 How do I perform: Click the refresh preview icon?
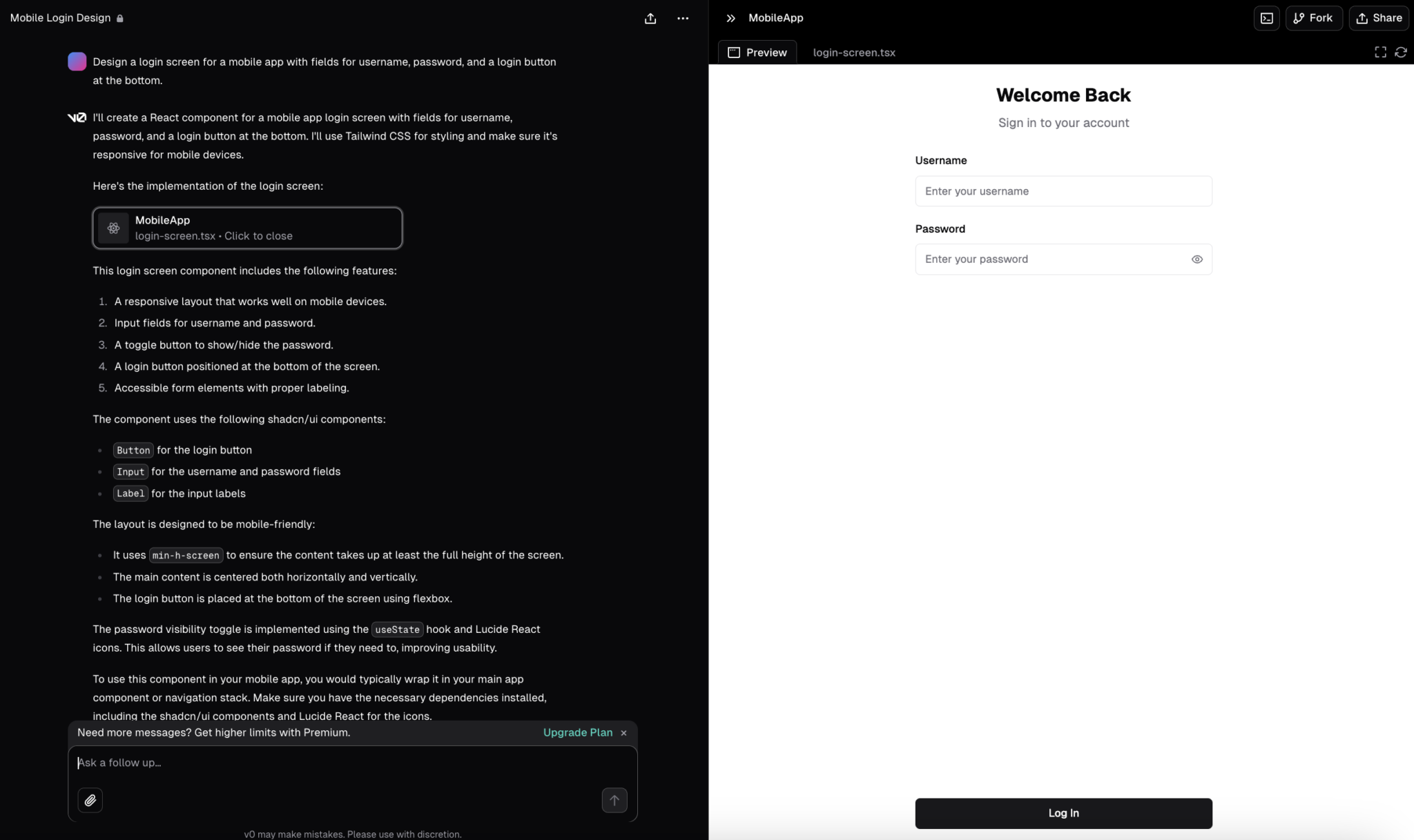point(1402,52)
